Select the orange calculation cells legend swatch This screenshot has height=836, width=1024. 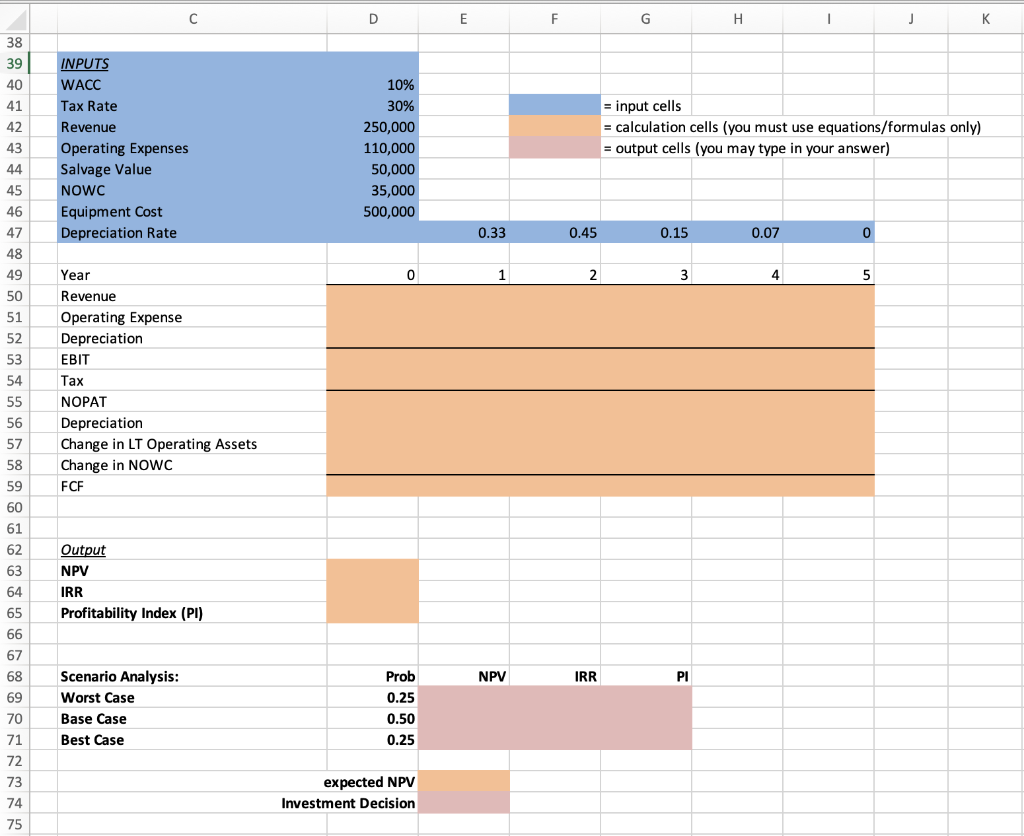(x=554, y=126)
